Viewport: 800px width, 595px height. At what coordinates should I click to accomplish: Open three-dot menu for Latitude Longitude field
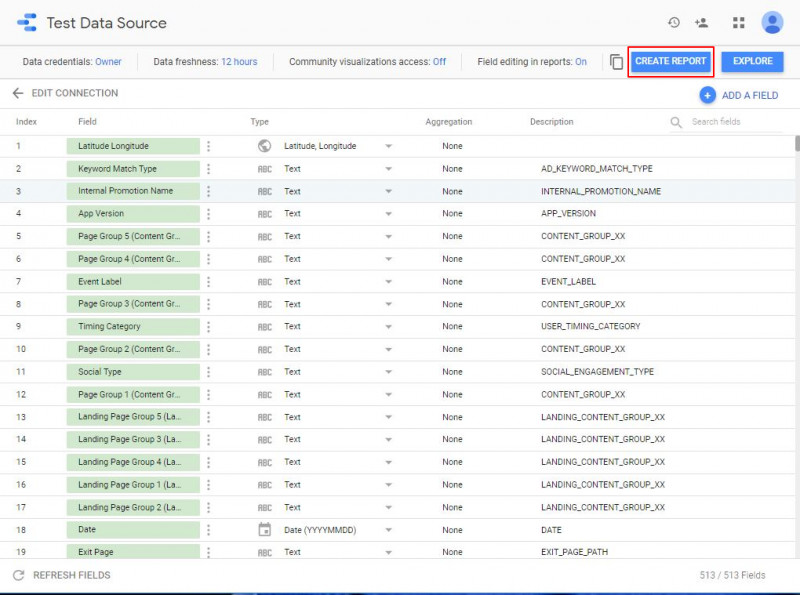pyautogui.click(x=209, y=146)
